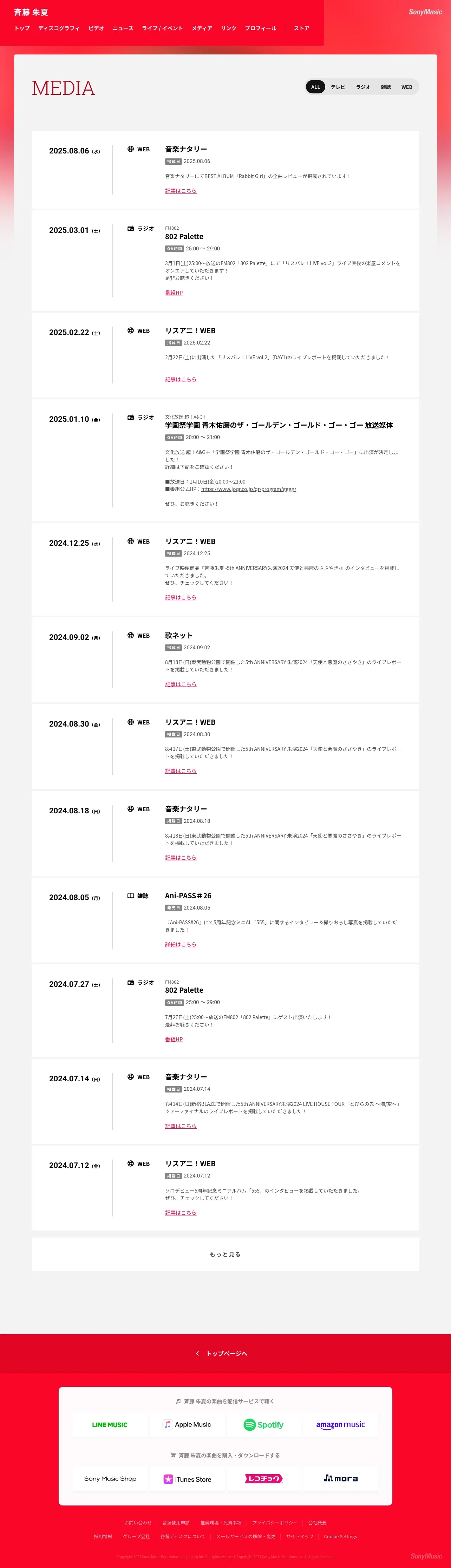Screen dimensions: 451x1568
Task: Click the Sony Music logo in header
Action: [425, 12]
